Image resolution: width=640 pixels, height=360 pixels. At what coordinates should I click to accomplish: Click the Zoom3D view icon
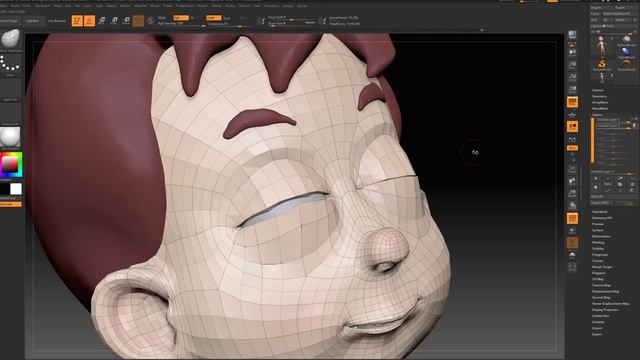pos(572,193)
